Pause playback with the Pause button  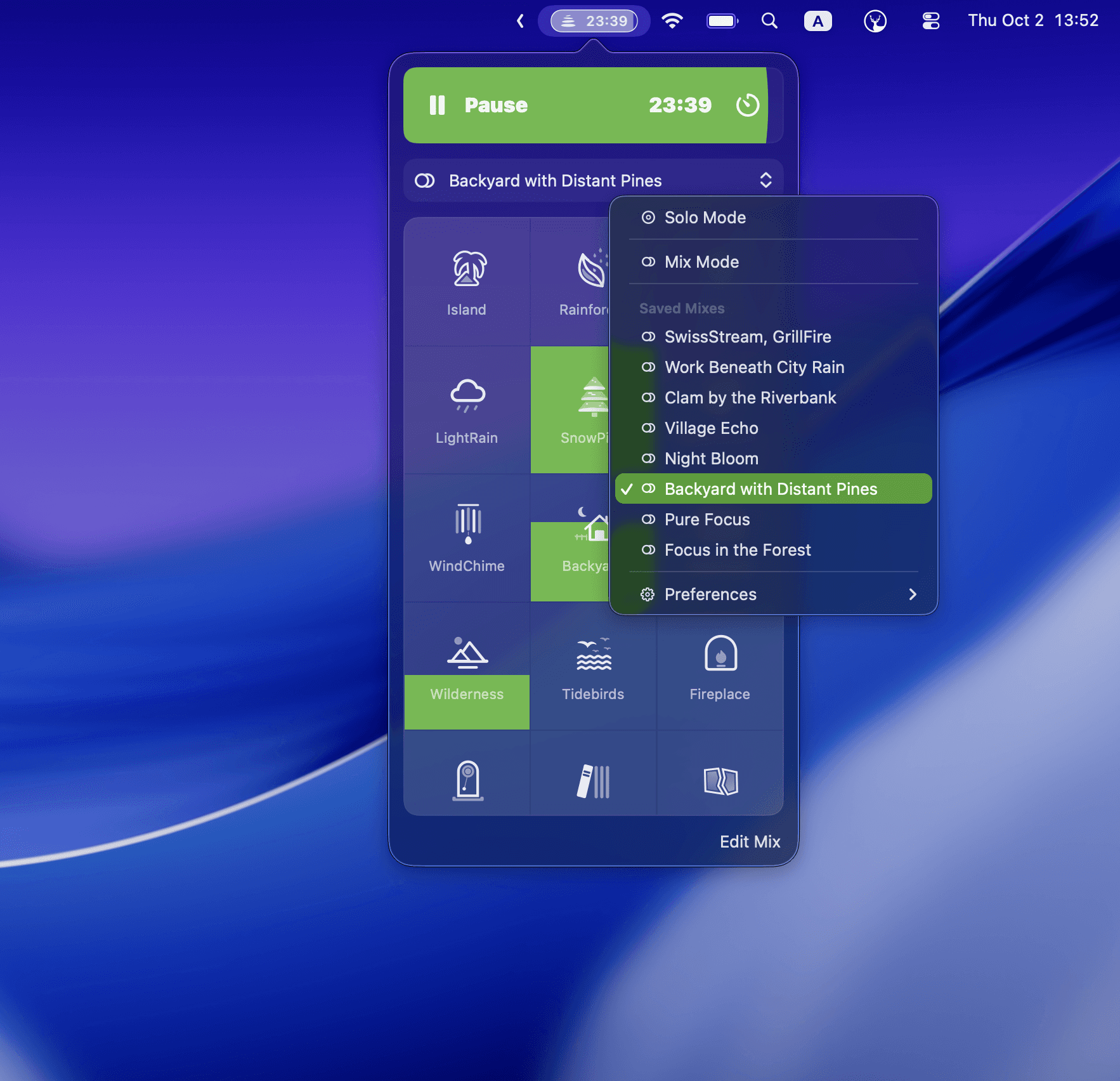tap(479, 105)
